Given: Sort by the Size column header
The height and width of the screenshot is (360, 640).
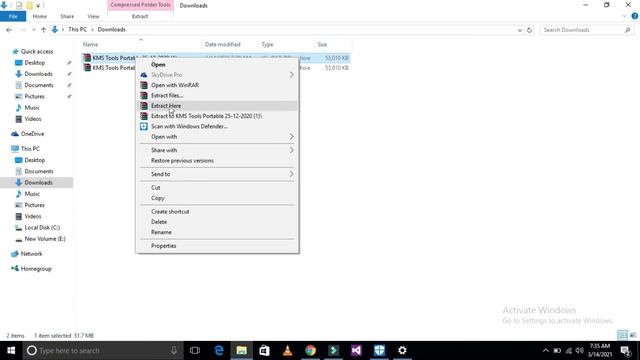Looking at the screenshot, I should pyautogui.click(x=322, y=44).
